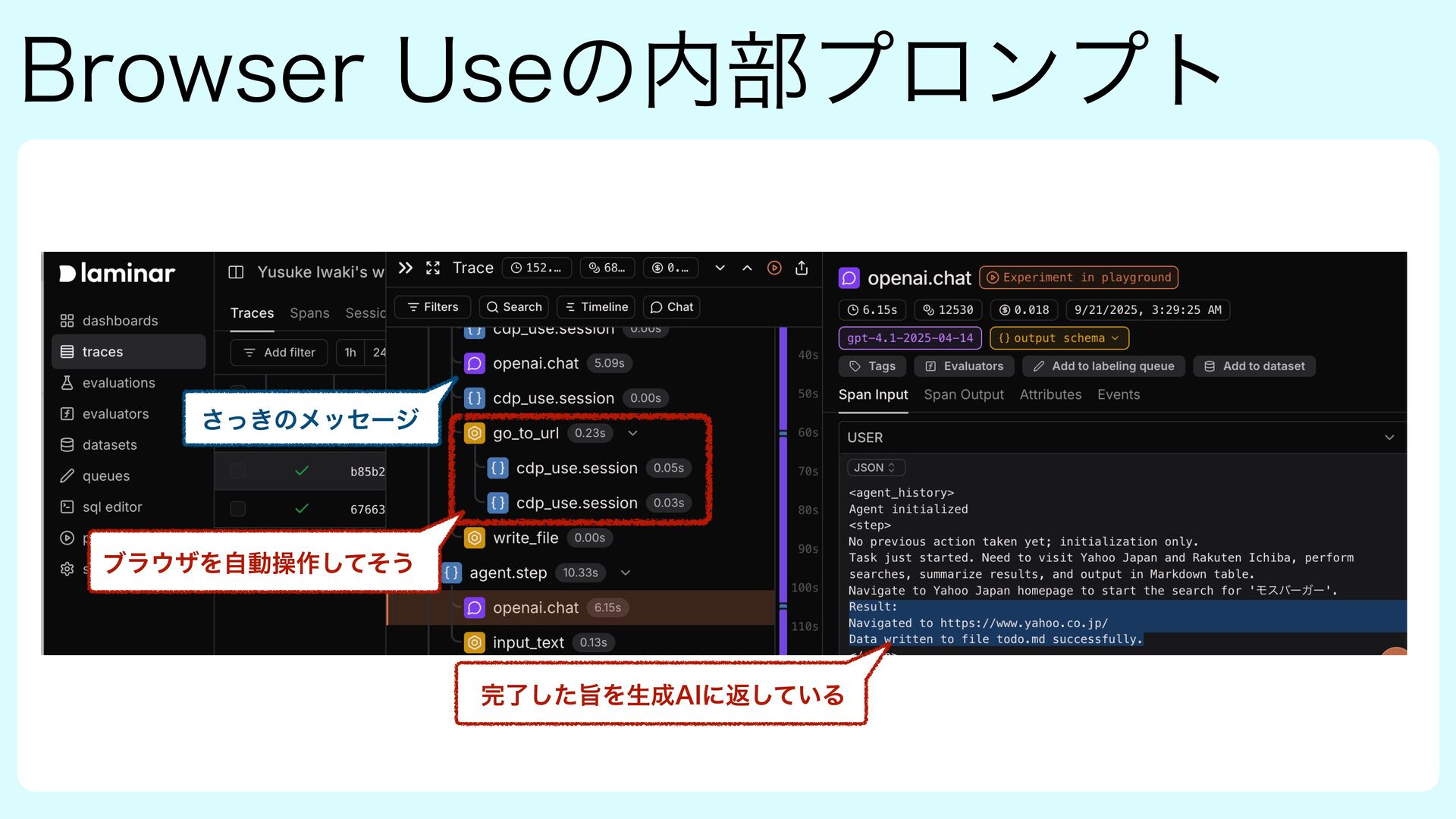Expand trace view to fullscreen
Image resolution: width=1456 pixels, height=819 pixels.
point(433,268)
